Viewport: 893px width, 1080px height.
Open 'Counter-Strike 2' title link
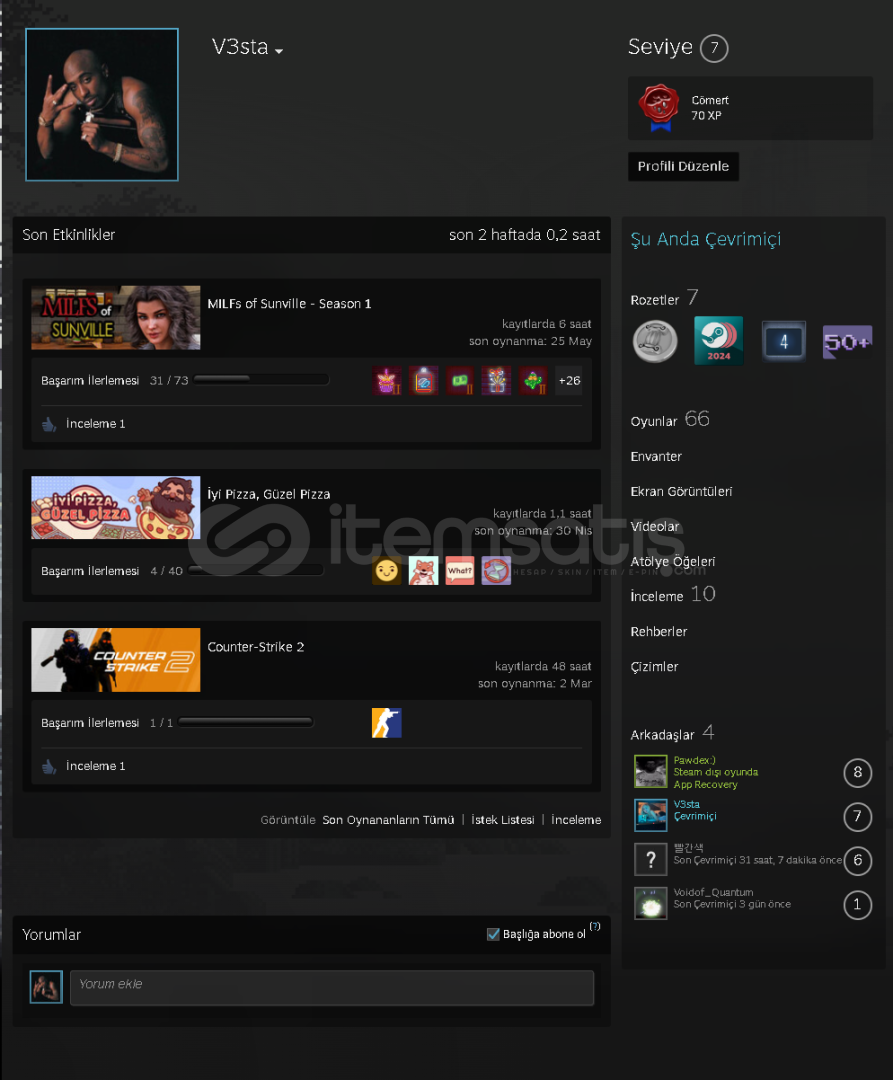[x=255, y=647]
